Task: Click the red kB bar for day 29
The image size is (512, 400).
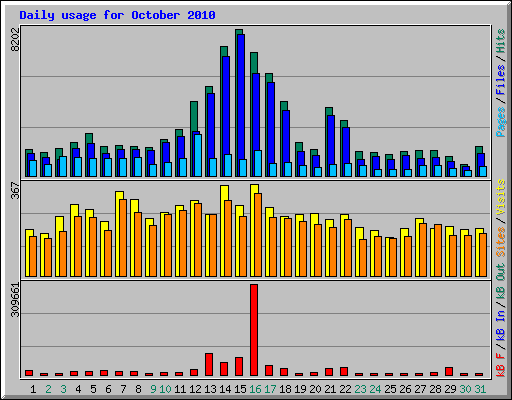Action: pos(449,372)
